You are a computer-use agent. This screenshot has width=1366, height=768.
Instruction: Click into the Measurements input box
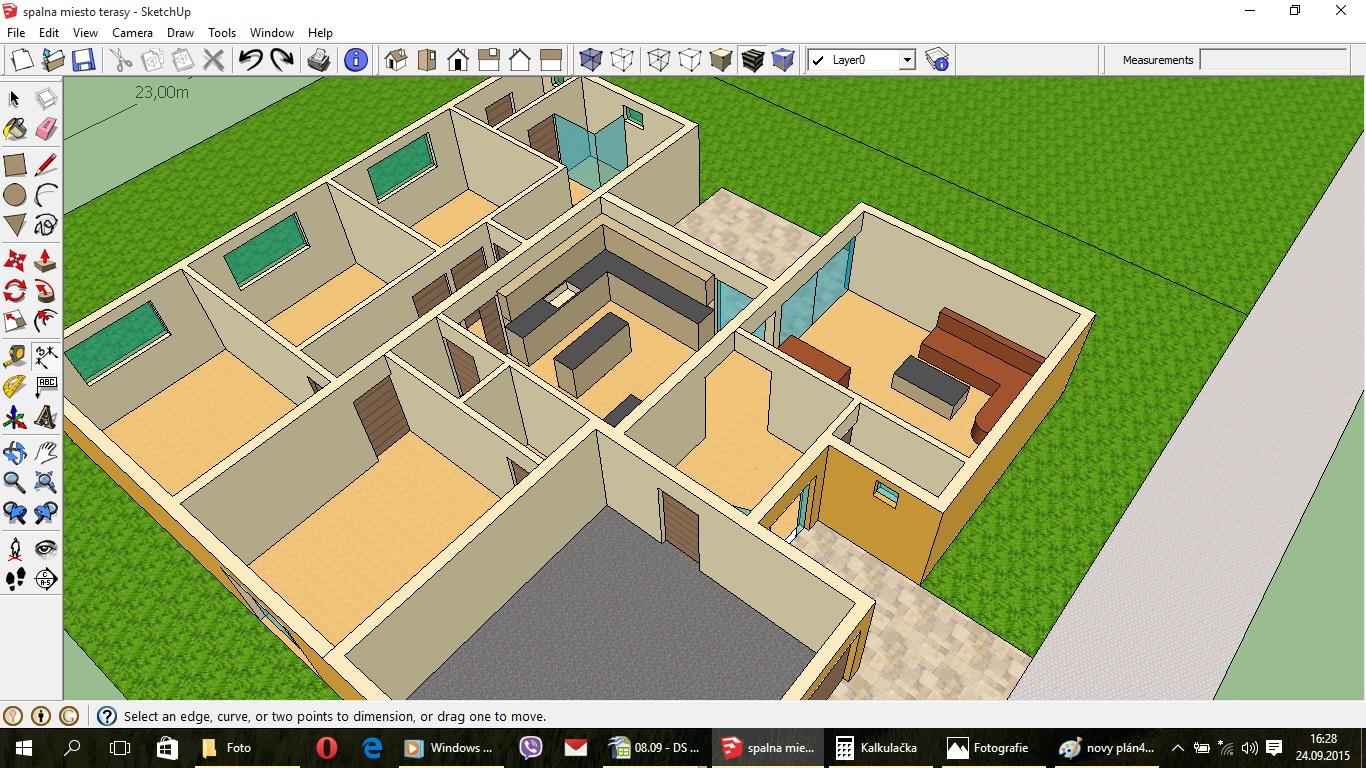[1272, 60]
